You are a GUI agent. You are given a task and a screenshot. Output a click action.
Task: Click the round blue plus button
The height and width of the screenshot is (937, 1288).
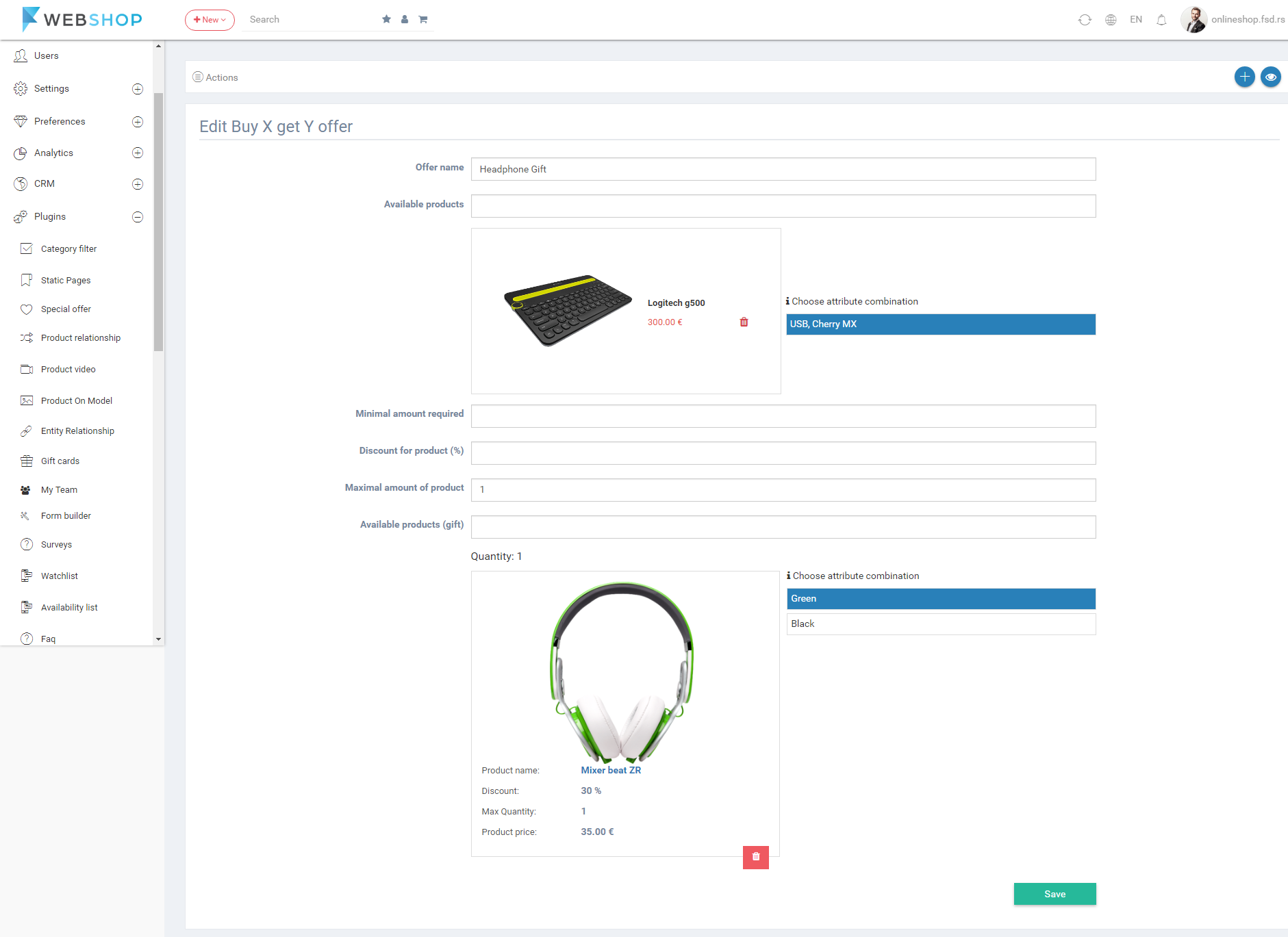(1245, 77)
